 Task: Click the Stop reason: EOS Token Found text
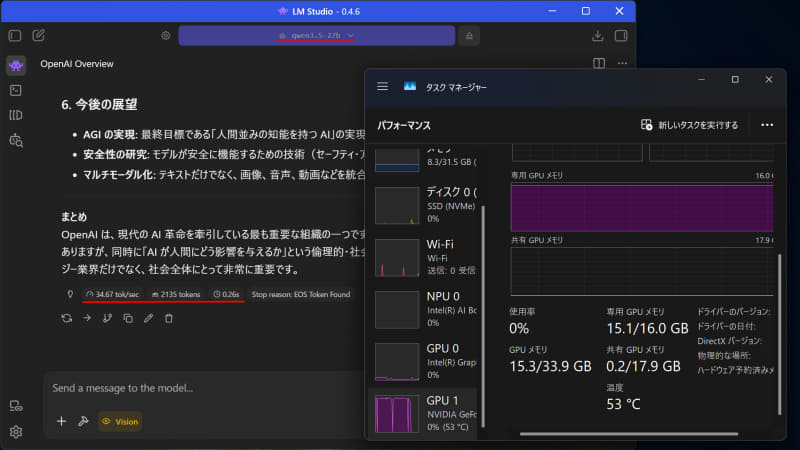click(x=301, y=294)
